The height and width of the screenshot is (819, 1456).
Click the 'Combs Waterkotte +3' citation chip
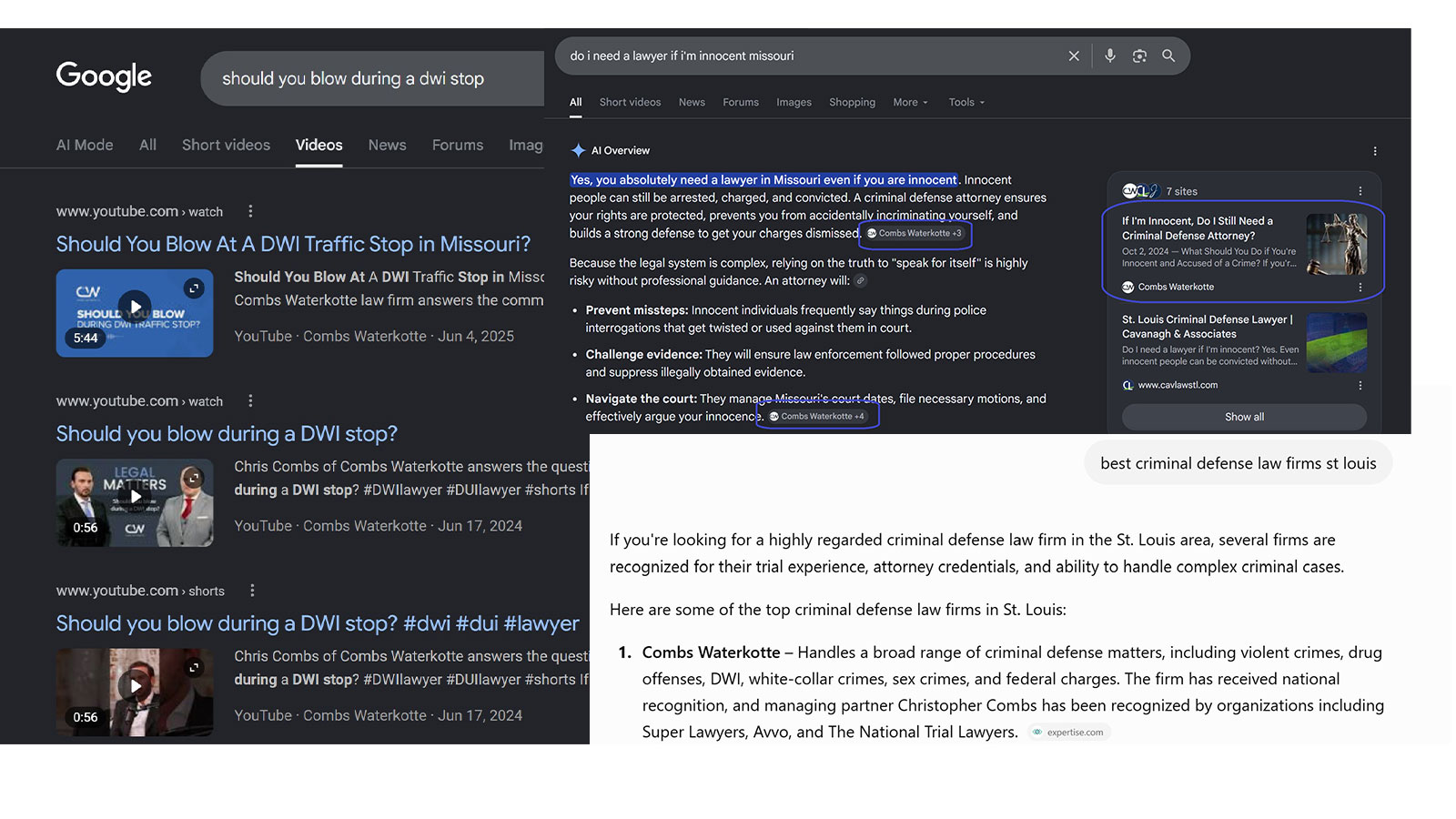click(915, 234)
